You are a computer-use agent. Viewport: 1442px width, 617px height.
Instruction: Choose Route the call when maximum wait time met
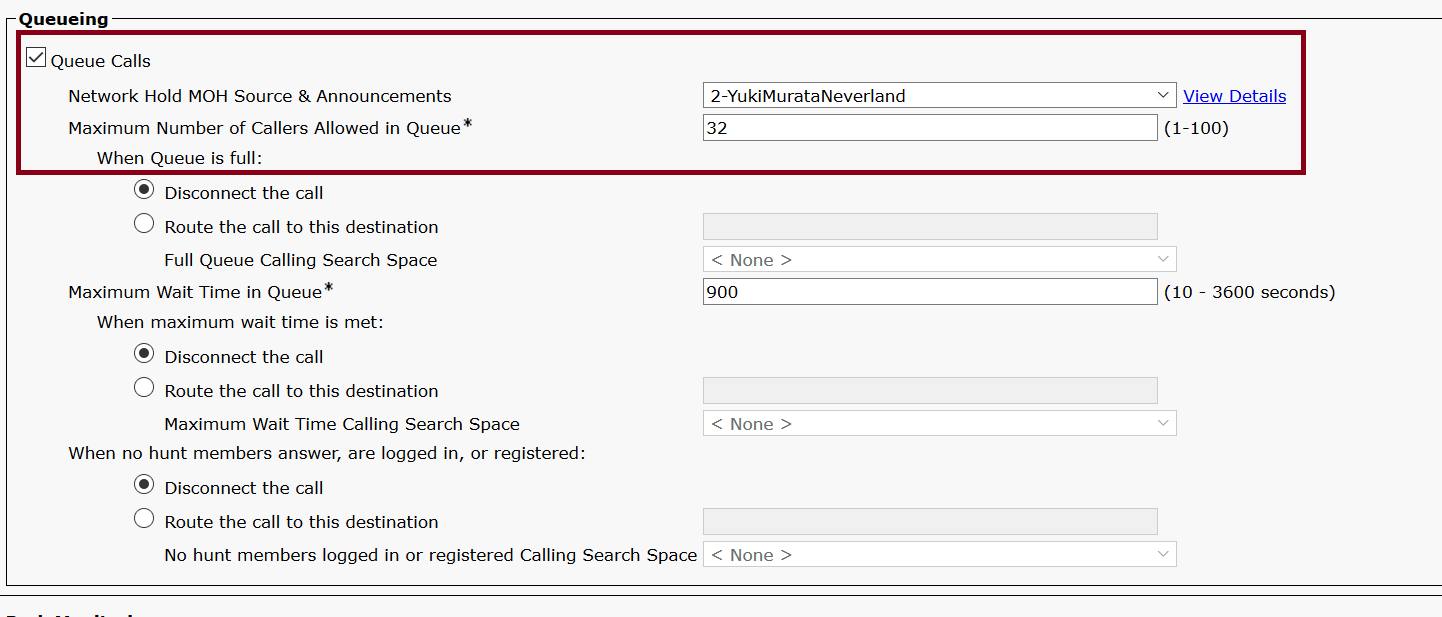(x=144, y=387)
